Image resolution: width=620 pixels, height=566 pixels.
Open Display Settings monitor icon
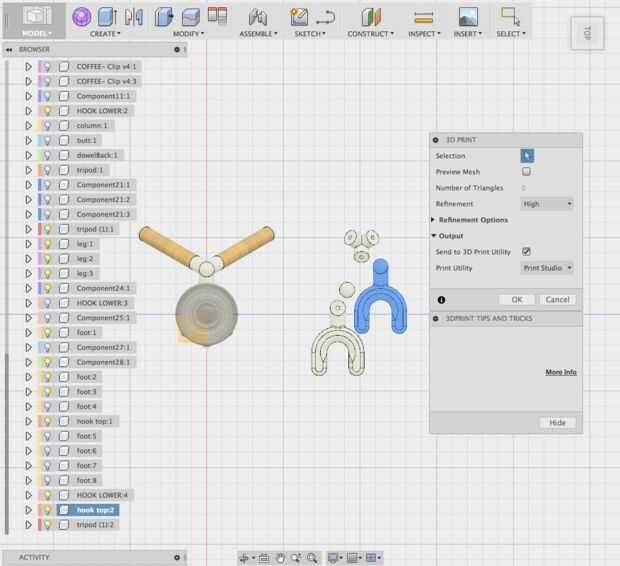point(333,558)
